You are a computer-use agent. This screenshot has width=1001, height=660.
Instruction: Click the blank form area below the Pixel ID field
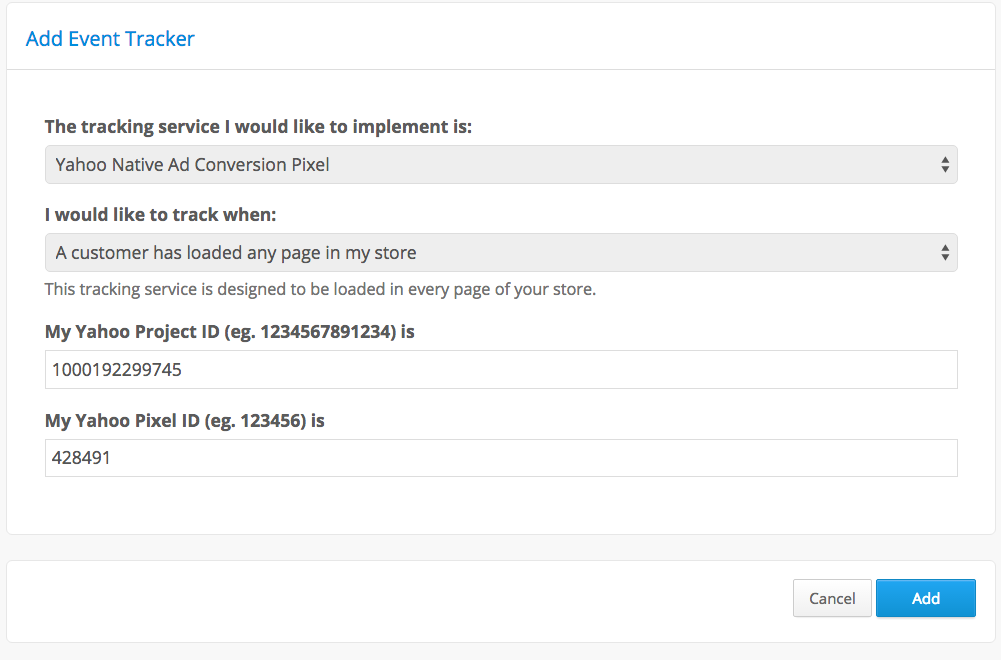[x=501, y=506]
